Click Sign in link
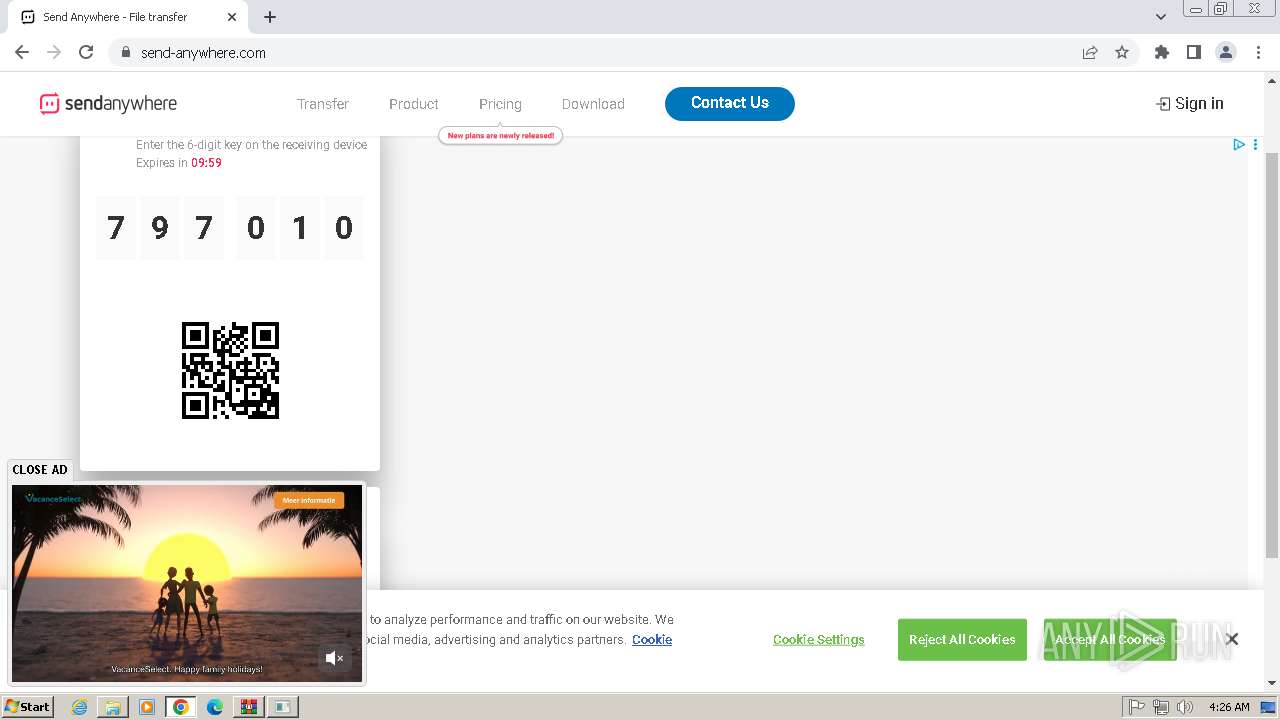Image resolution: width=1280 pixels, height=720 pixels. coord(1190,103)
